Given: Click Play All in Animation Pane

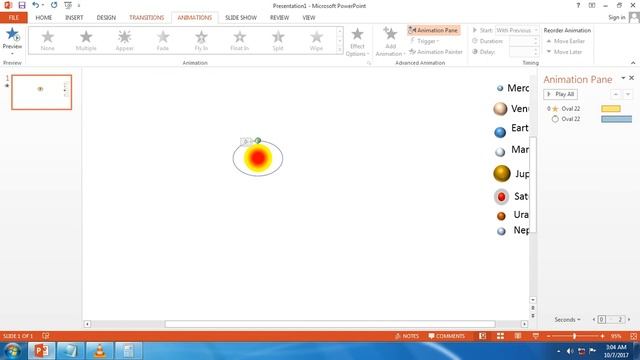Looking at the screenshot, I should click(x=560, y=94).
